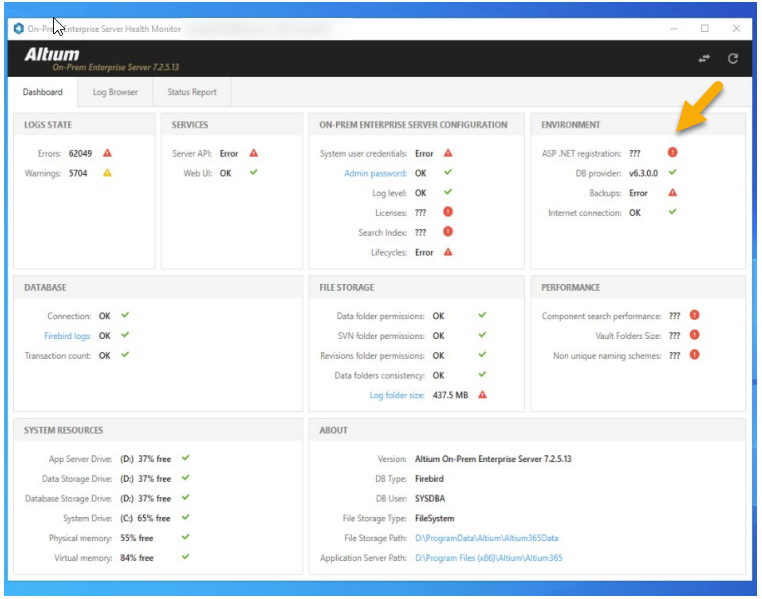The width and height of the screenshot is (762, 599).
Task: Click the green check beside Admin password
Action: (448, 172)
